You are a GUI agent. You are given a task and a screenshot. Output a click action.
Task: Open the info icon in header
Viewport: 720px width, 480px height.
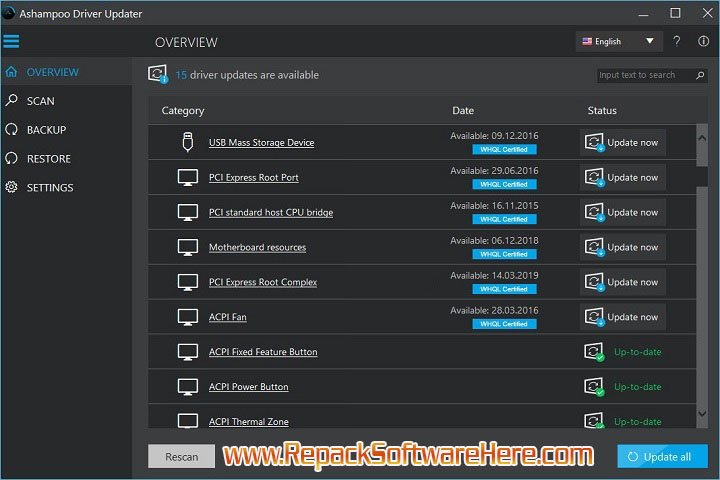tap(703, 41)
